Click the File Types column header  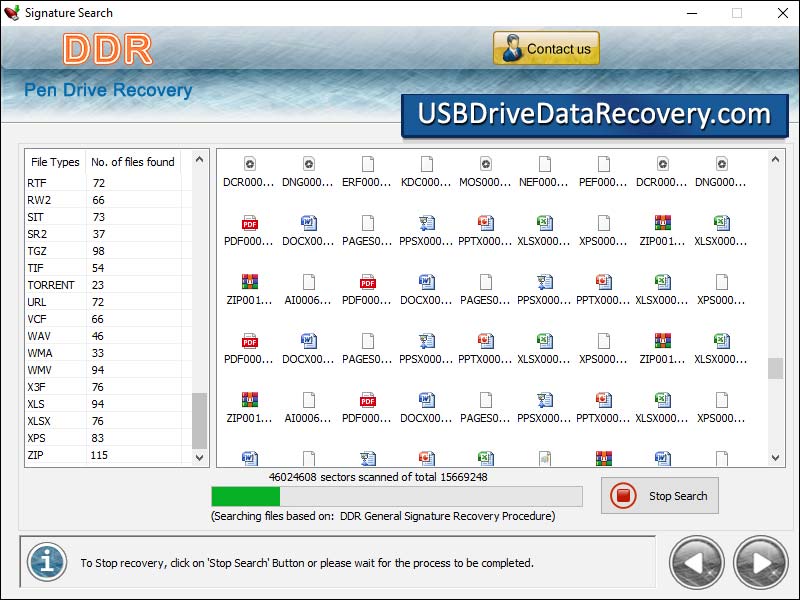pos(55,162)
